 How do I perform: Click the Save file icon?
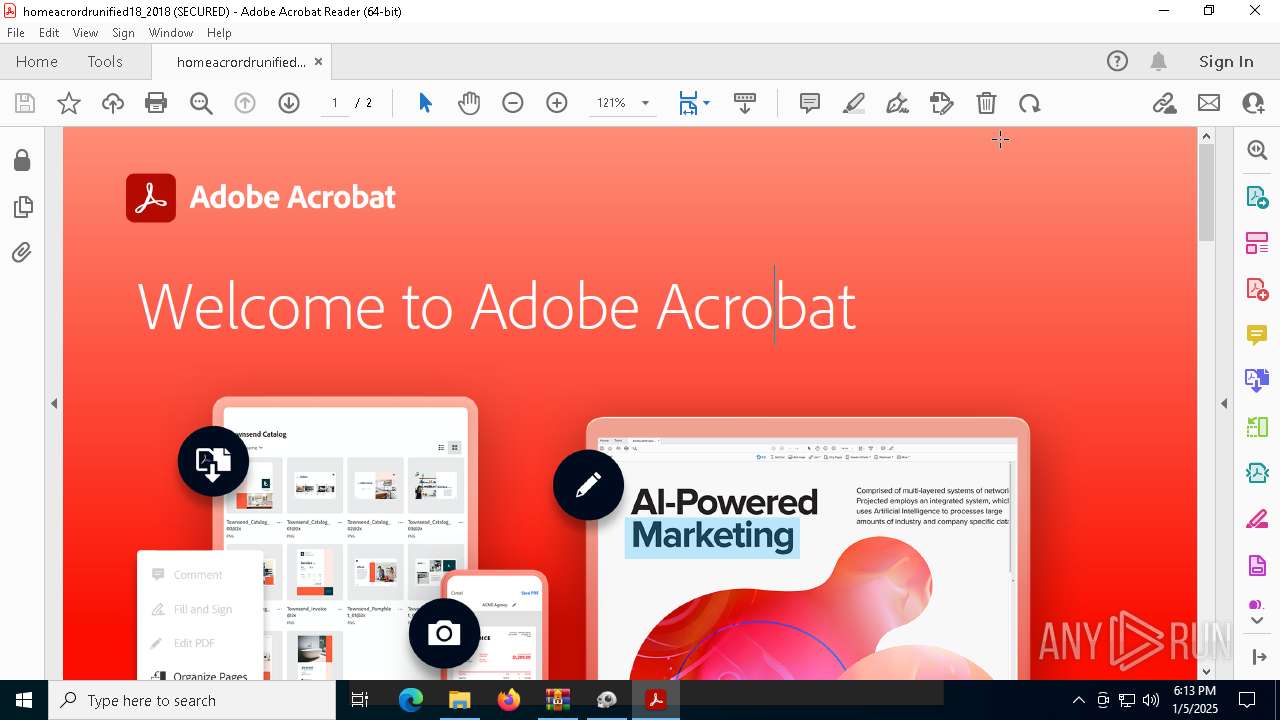click(x=25, y=103)
